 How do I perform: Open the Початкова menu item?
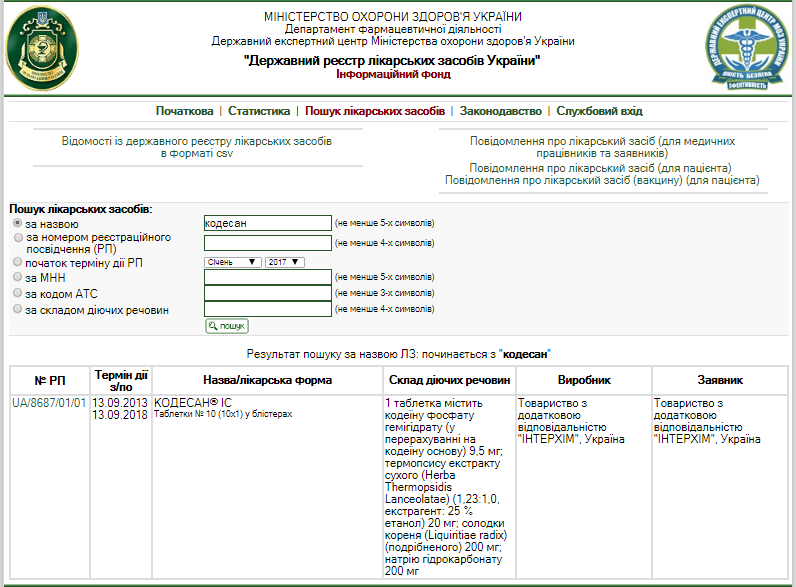click(x=184, y=111)
